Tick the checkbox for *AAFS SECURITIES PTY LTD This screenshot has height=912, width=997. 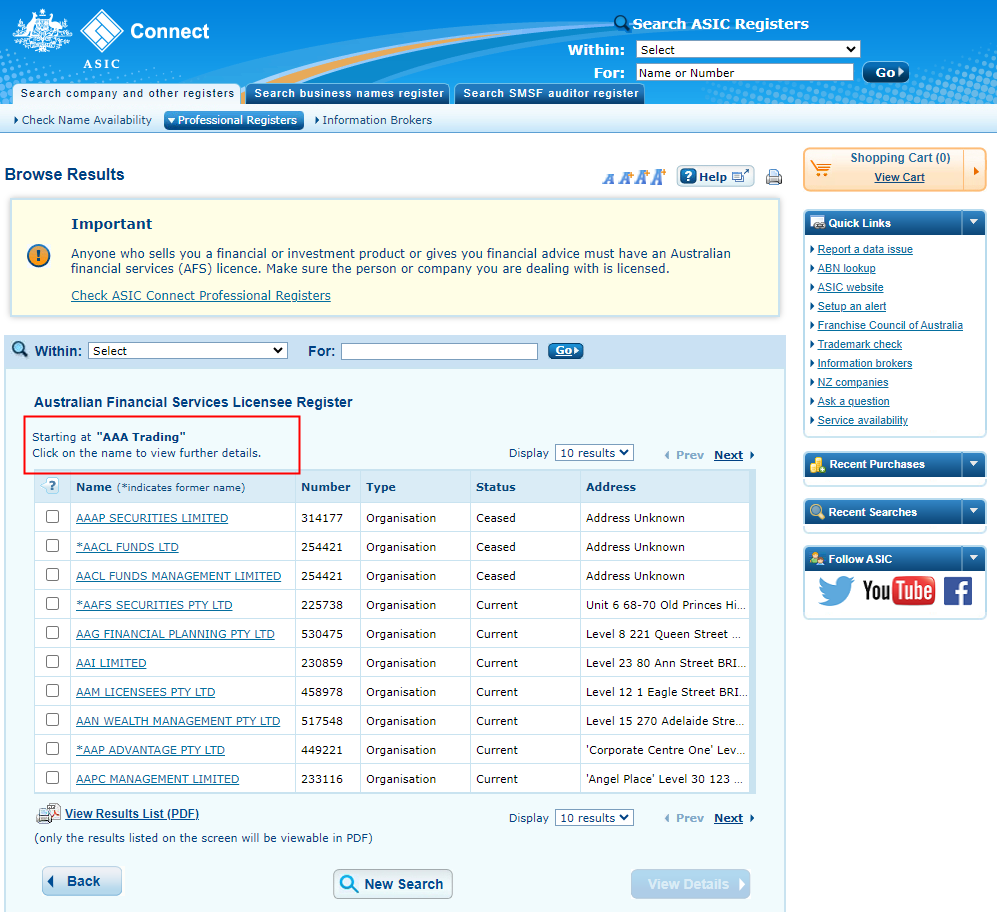click(52, 604)
